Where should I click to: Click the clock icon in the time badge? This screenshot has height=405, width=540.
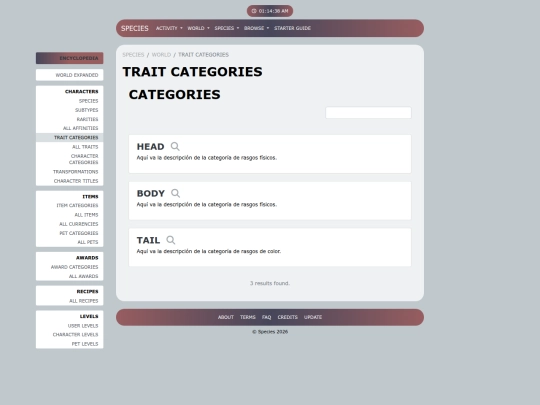(254, 11)
